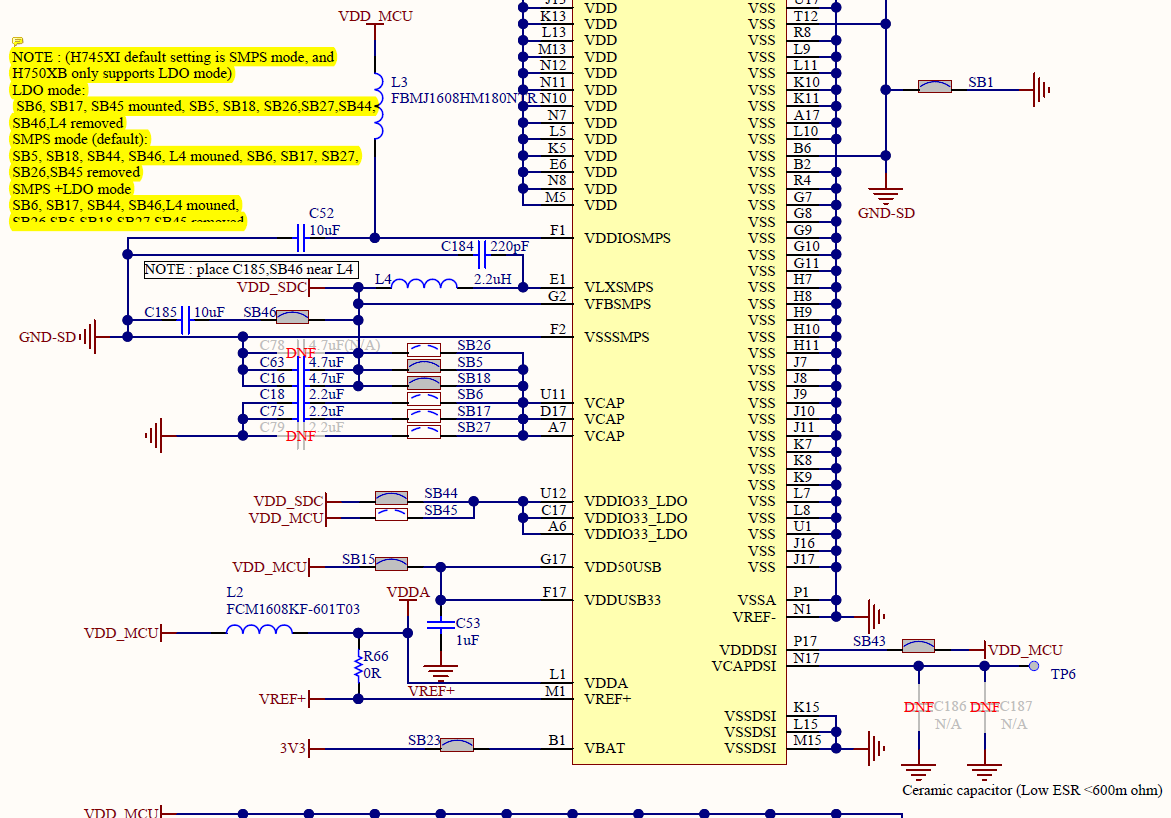
Task: Select the VREF+ net label near pin M1
Action: click(430, 688)
